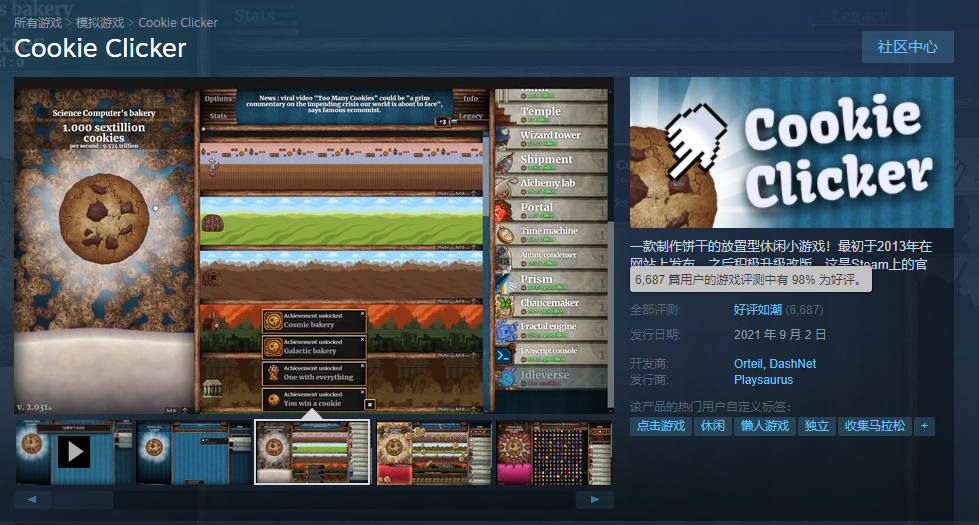Click the thumbnail strip scrollbar handle

[82, 499]
